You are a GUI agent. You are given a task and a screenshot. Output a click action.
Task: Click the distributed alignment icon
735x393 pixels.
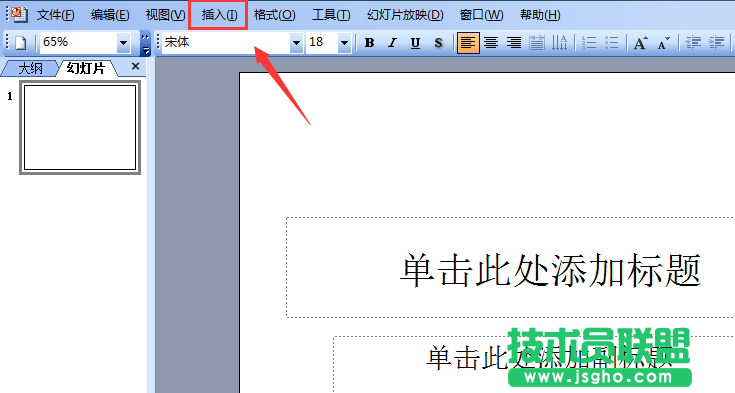[x=537, y=43]
